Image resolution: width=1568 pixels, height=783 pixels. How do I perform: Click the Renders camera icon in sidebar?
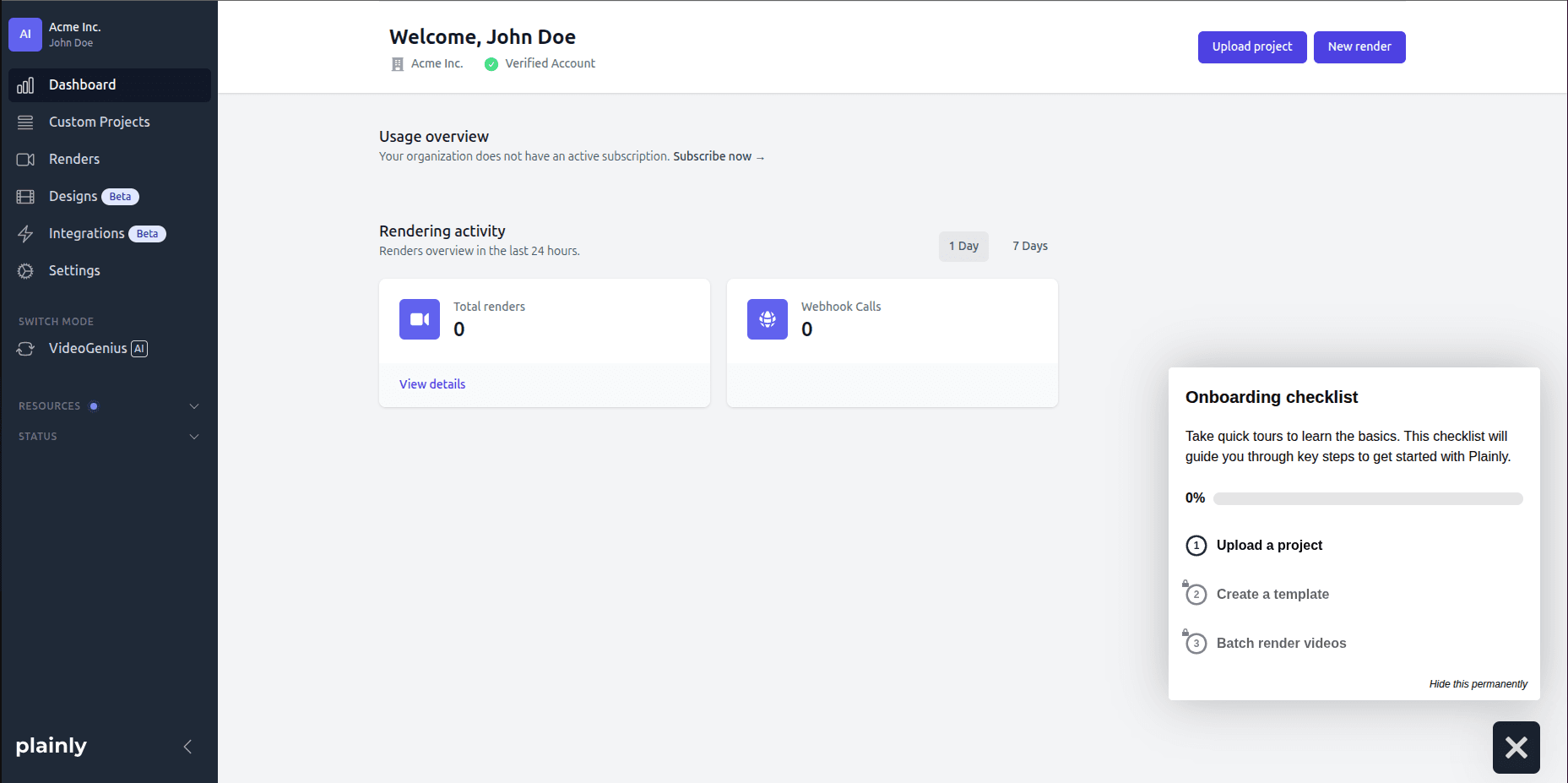(x=25, y=160)
